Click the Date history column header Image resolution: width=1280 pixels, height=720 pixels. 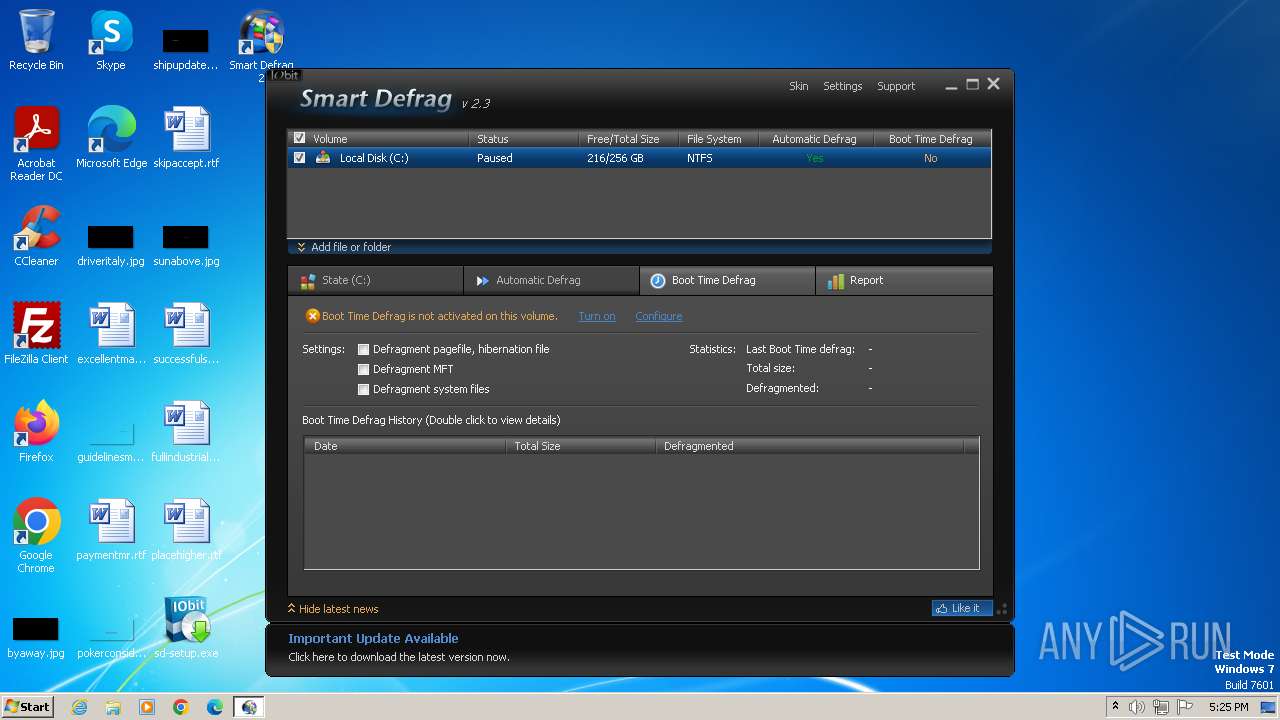tap(405, 446)
